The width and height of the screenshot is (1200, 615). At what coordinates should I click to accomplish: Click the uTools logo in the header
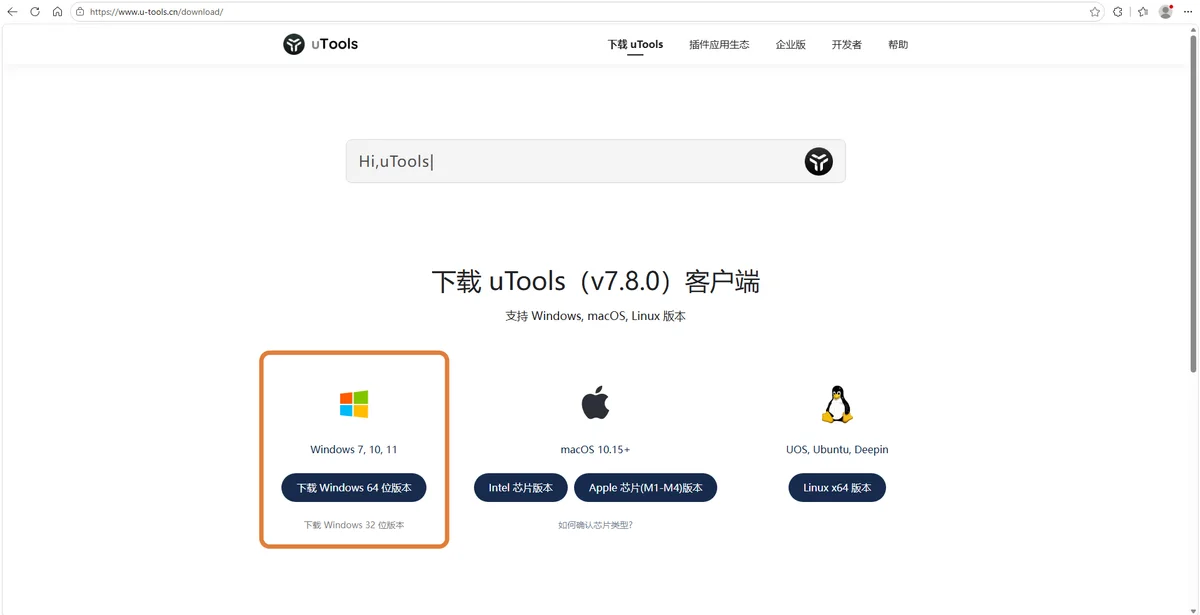point(294,44)
